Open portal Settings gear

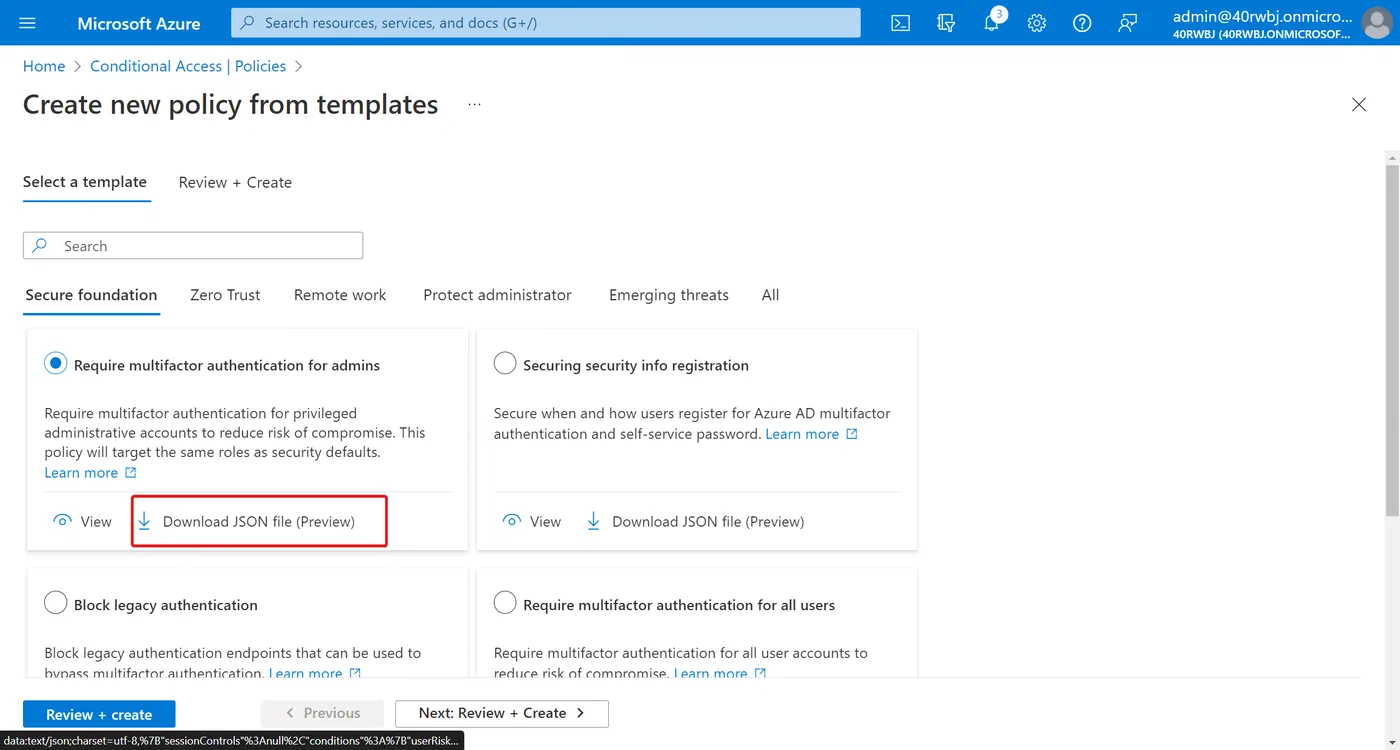(1037, 23)
